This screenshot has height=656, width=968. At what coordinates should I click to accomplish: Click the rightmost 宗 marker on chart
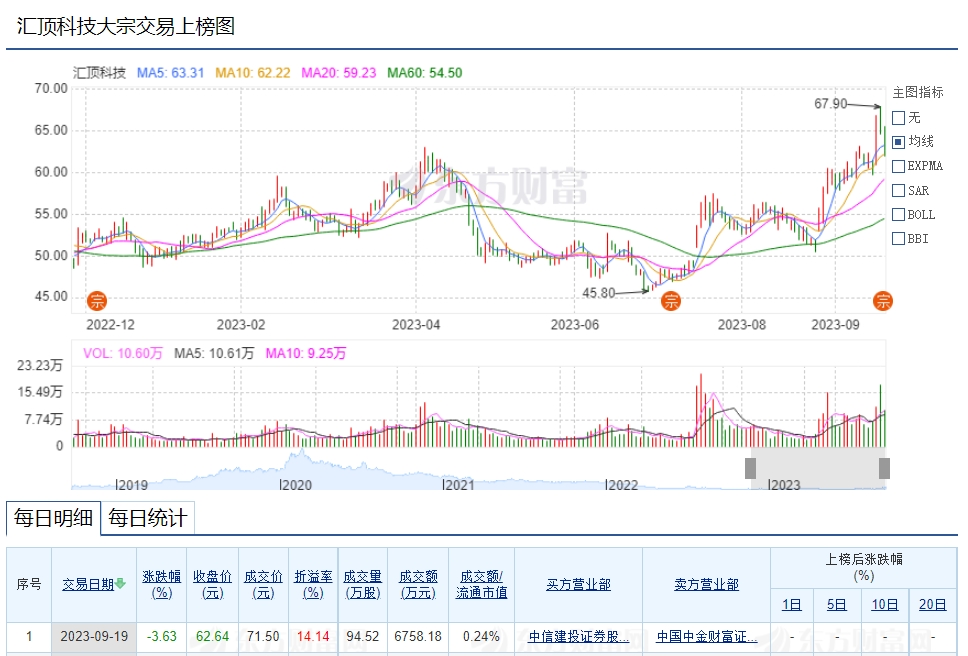tap(883, 300)
